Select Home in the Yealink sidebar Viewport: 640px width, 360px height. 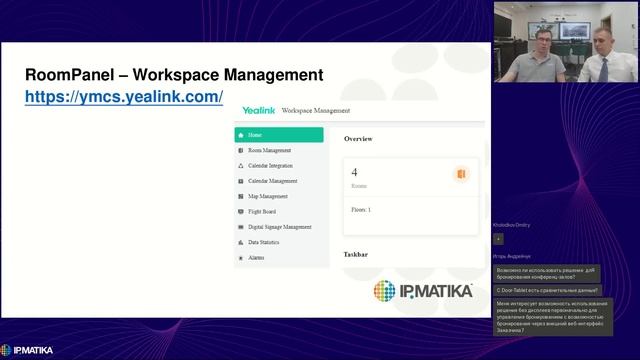279,135
